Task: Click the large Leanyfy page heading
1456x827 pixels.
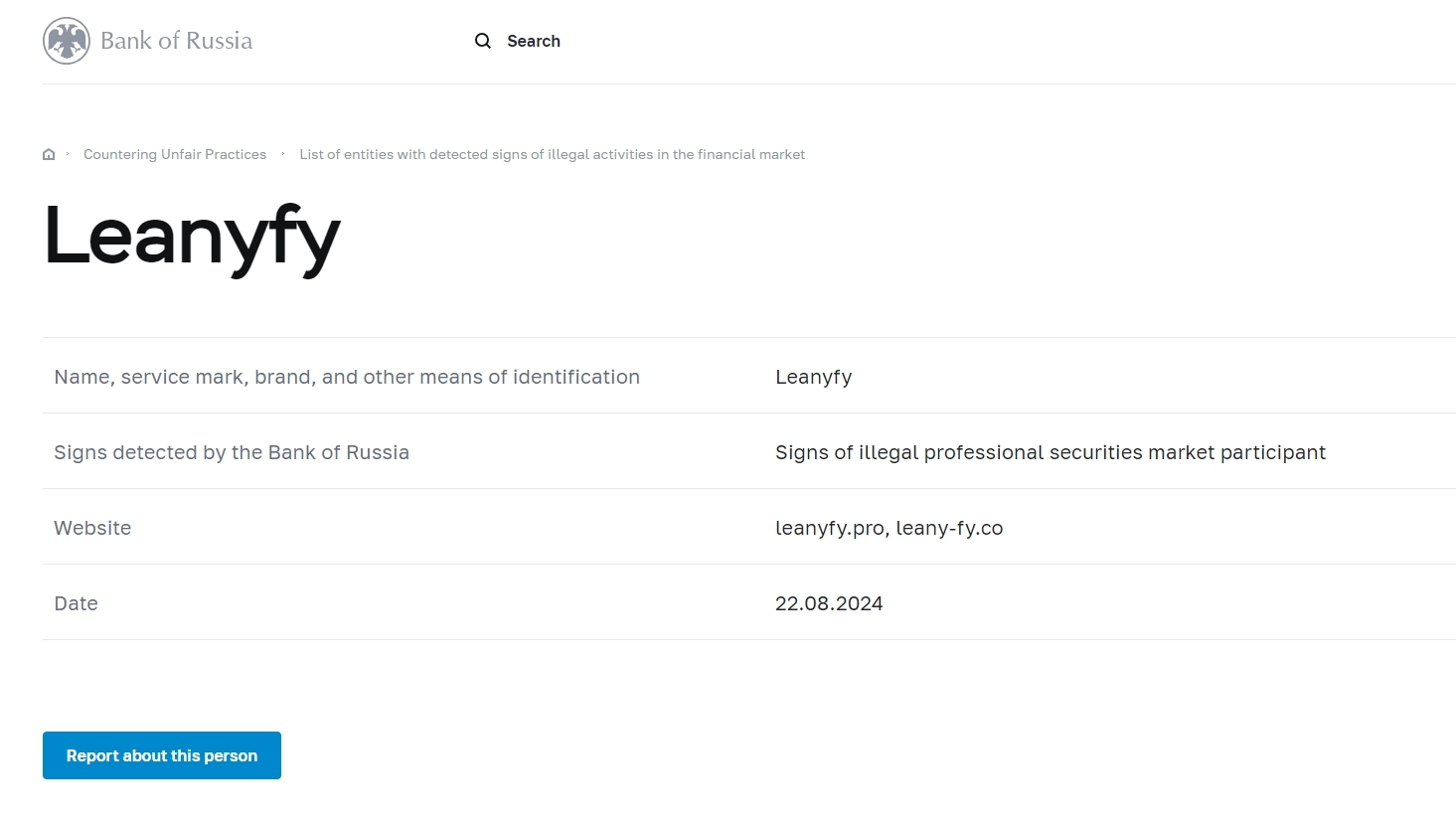Action: pyautogui.click(x=192, y=236)
